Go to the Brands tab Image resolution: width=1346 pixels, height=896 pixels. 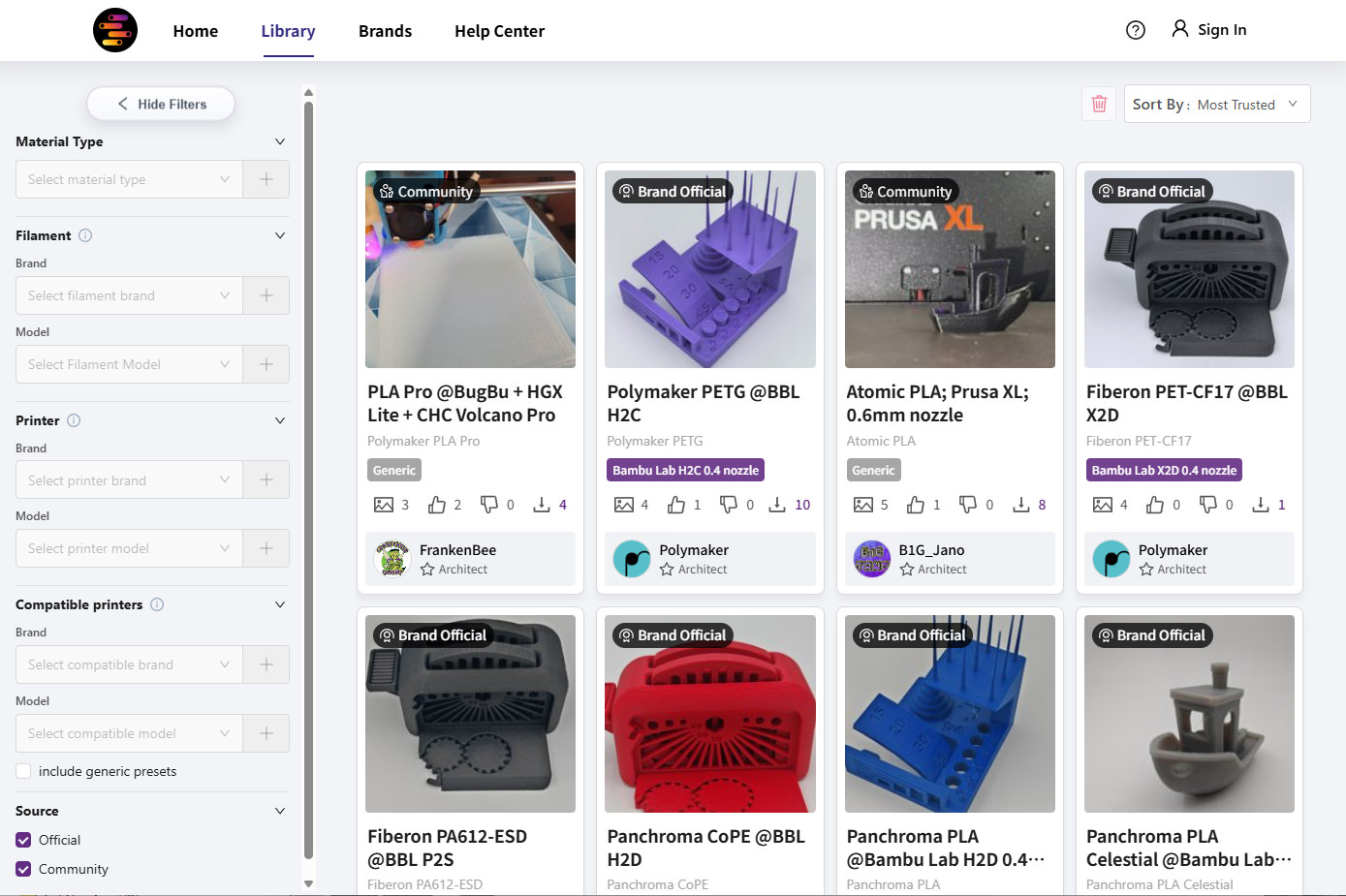(x=385, y=31)
